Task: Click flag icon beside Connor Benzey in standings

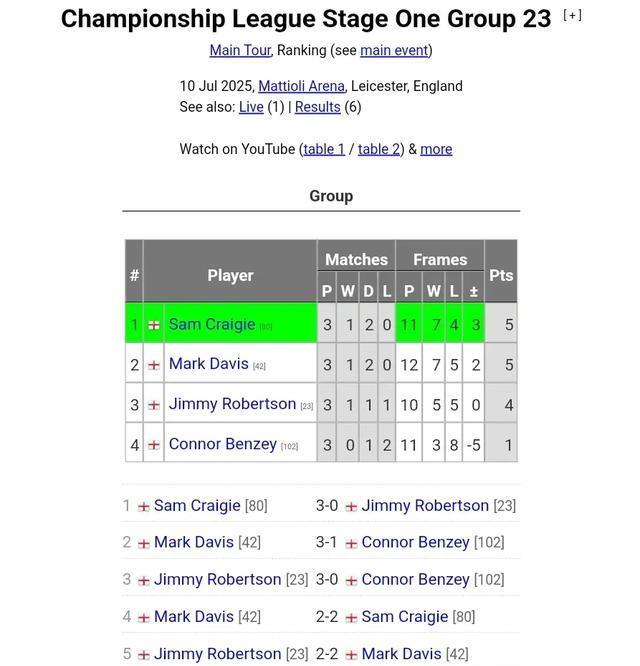Action: (154, 445)
